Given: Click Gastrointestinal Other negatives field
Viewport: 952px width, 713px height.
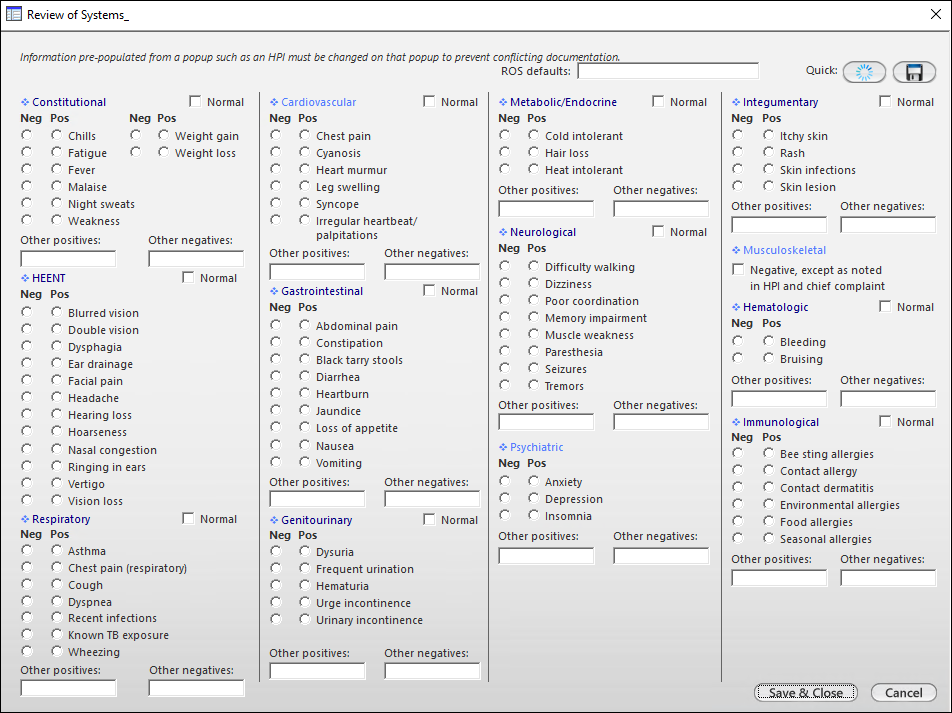Looking at the screenshot, I should (432, 499).
